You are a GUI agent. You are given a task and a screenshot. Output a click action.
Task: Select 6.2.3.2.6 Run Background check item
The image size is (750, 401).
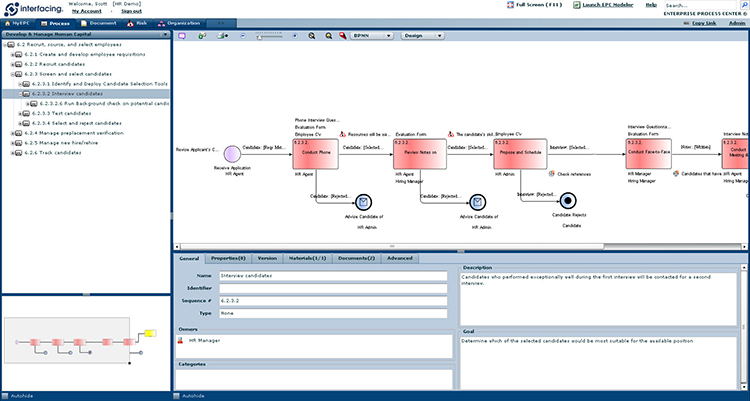[104, 104]
